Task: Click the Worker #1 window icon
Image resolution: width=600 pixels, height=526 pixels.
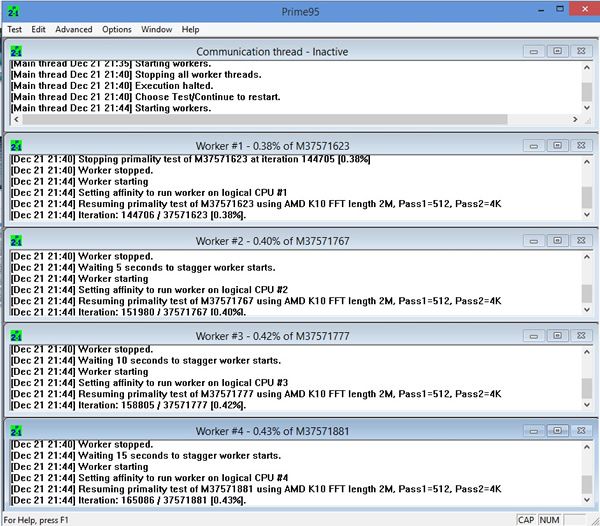Action: coord(16,146)
